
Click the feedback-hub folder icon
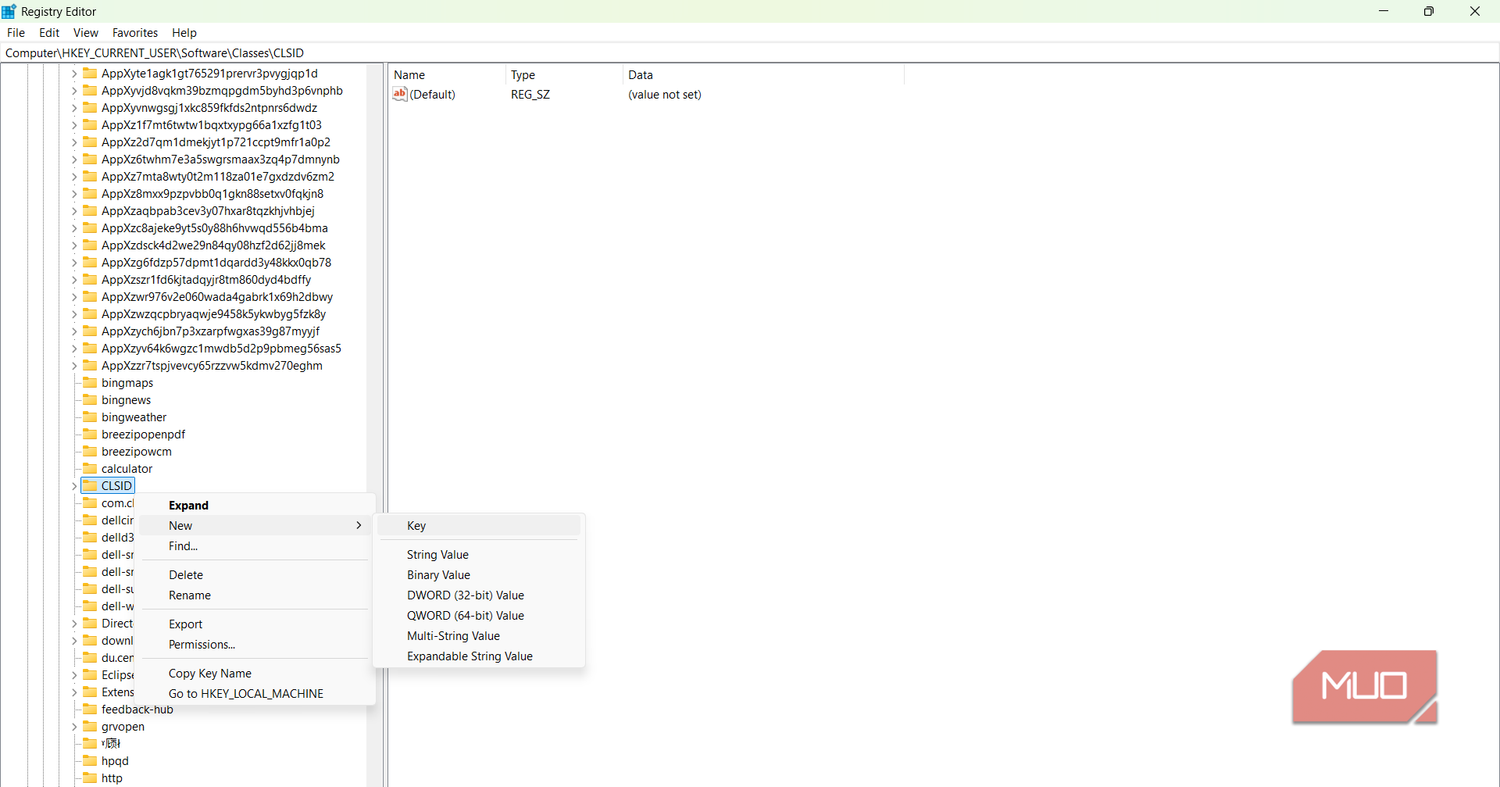coord(89,709)
